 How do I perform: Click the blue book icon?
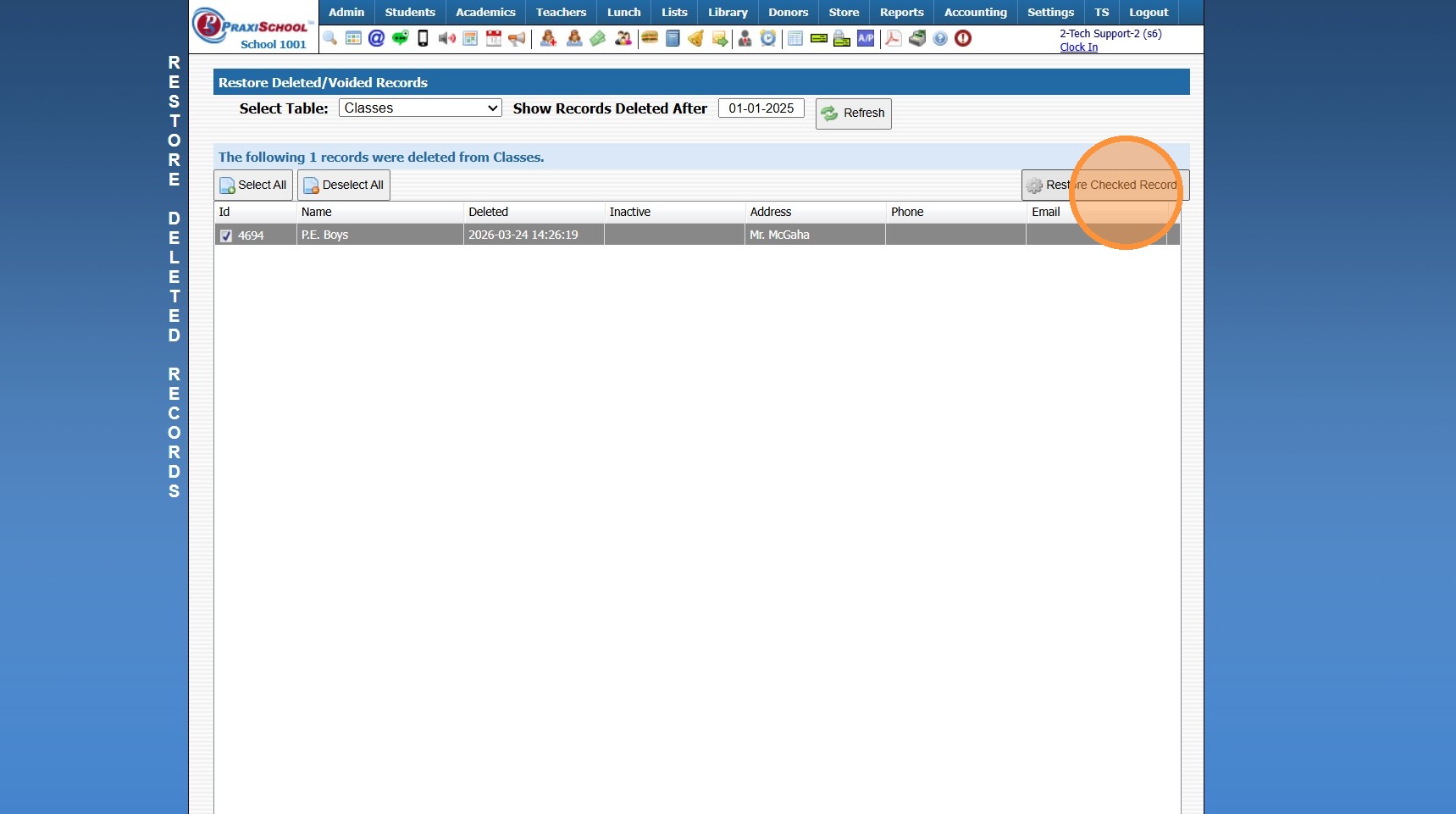tap(673, 38)
